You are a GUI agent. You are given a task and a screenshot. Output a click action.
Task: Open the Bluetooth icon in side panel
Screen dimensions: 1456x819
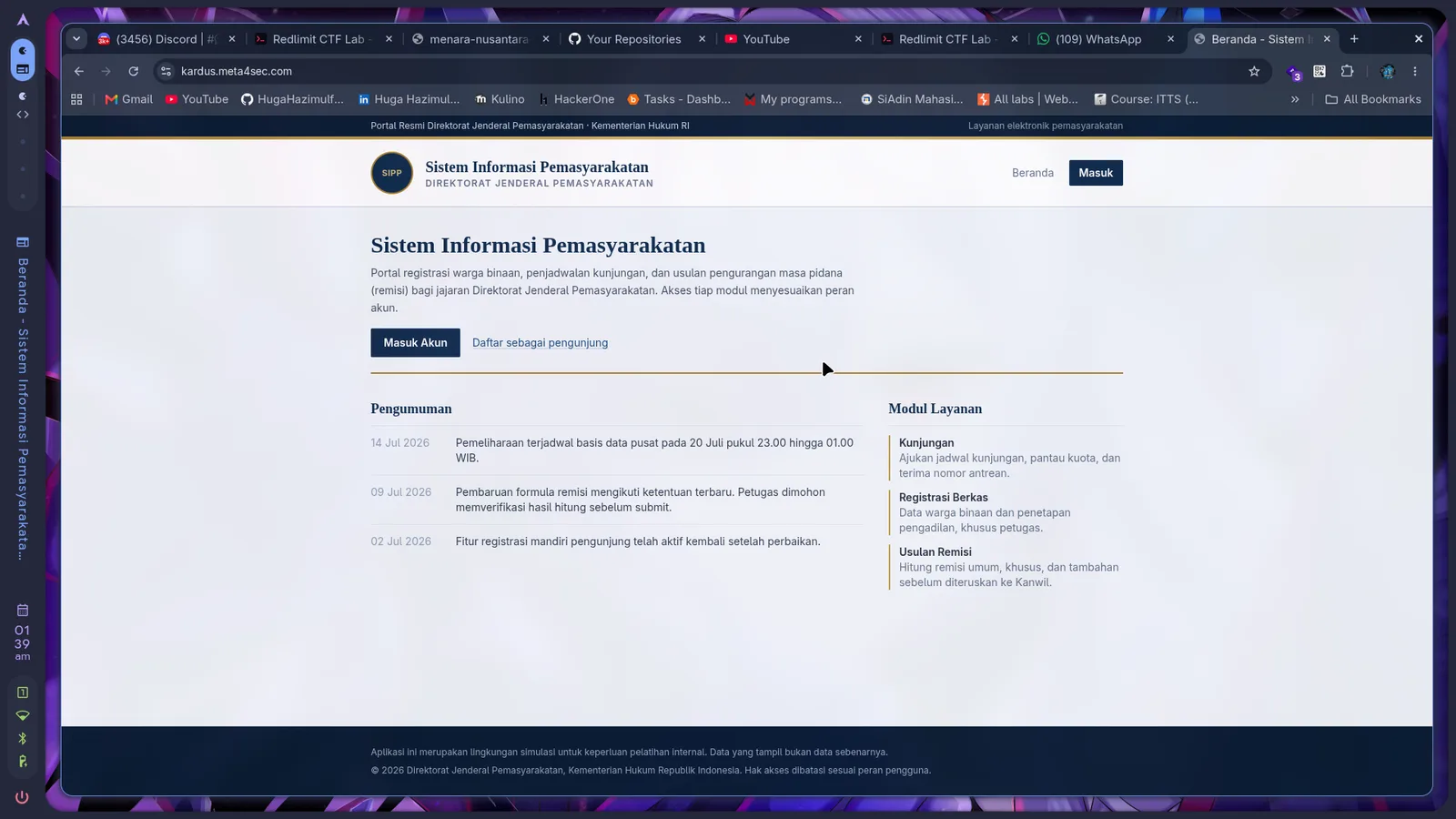(x=23, y=738)
